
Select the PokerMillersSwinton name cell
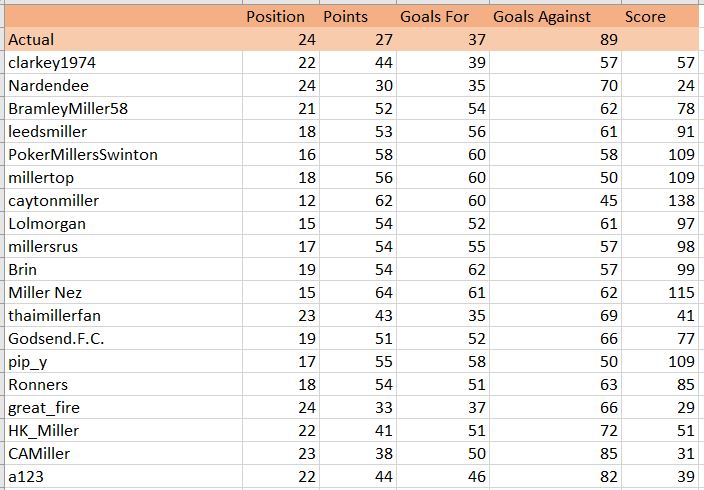tap(123, 155)
